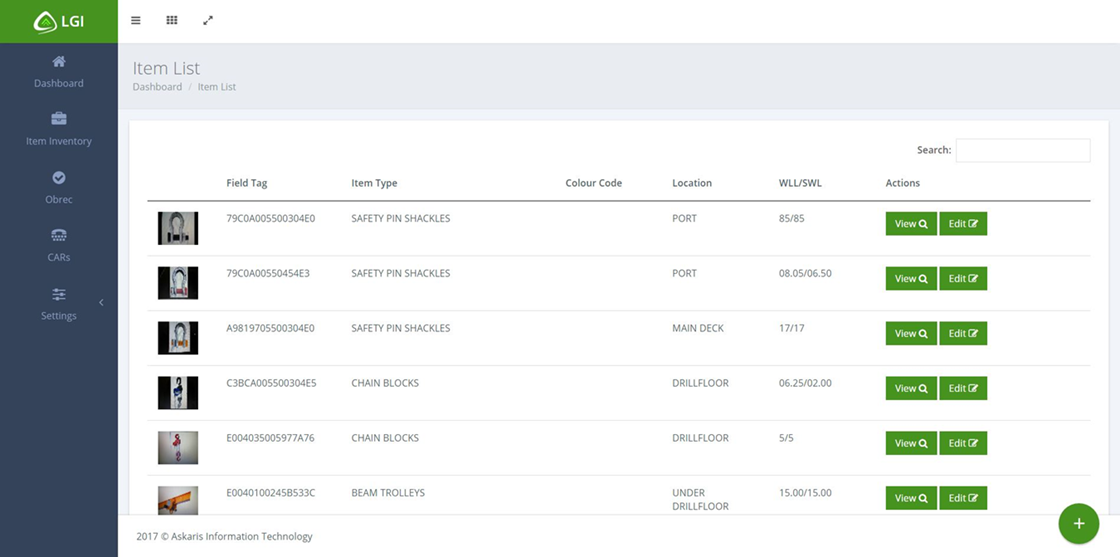The image size is (1120, 557).
Task: Edit the BEAM TROLLEYS item
Action: pyautogui.click(x=963, y=498)
